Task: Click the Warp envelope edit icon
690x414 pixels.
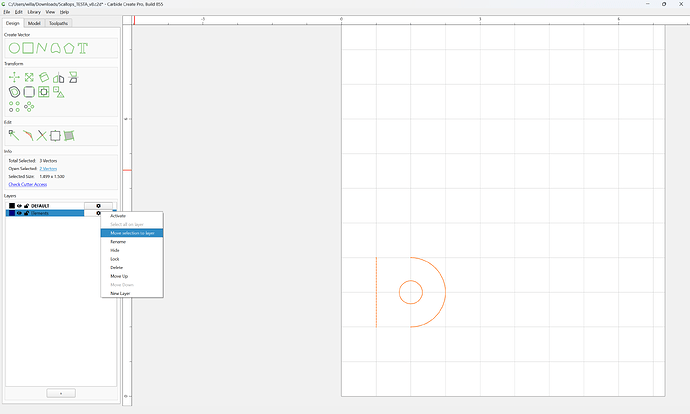Action: click(x=69, y=136)
